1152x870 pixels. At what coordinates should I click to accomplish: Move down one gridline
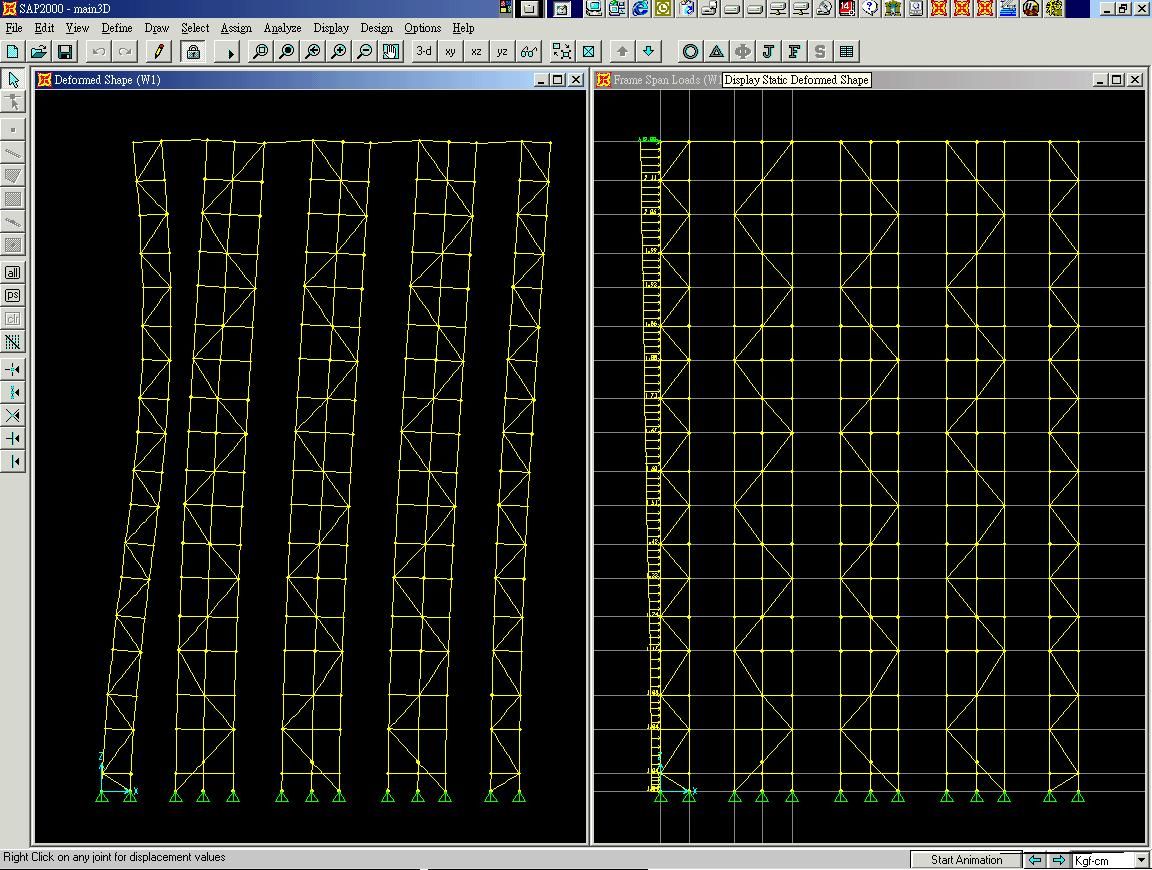point(648,51)
